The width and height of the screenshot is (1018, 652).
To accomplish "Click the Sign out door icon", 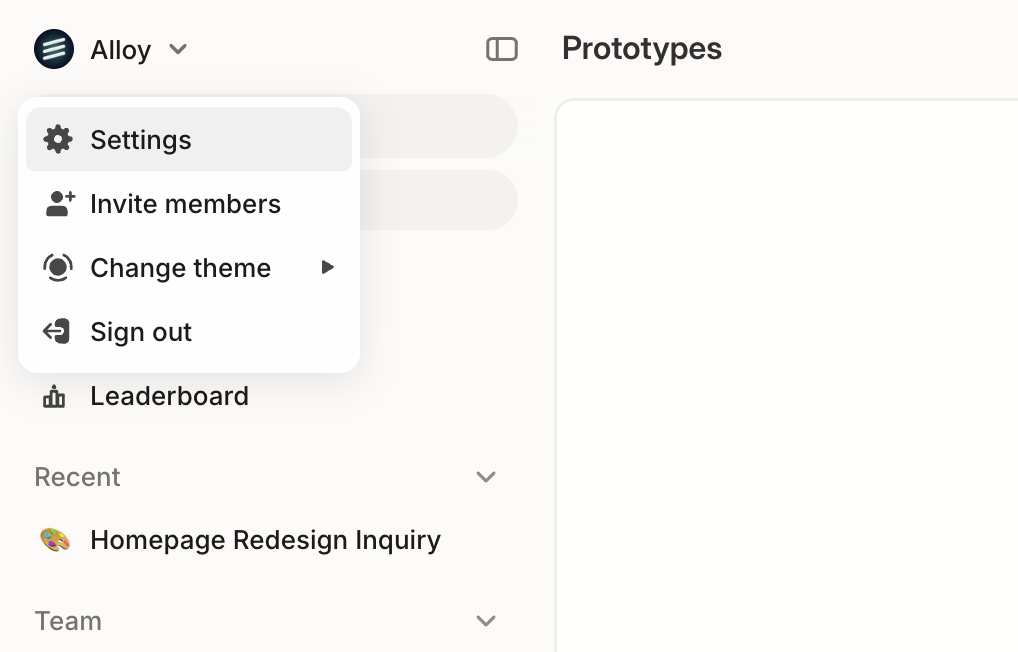I will [x=58, y=331].
